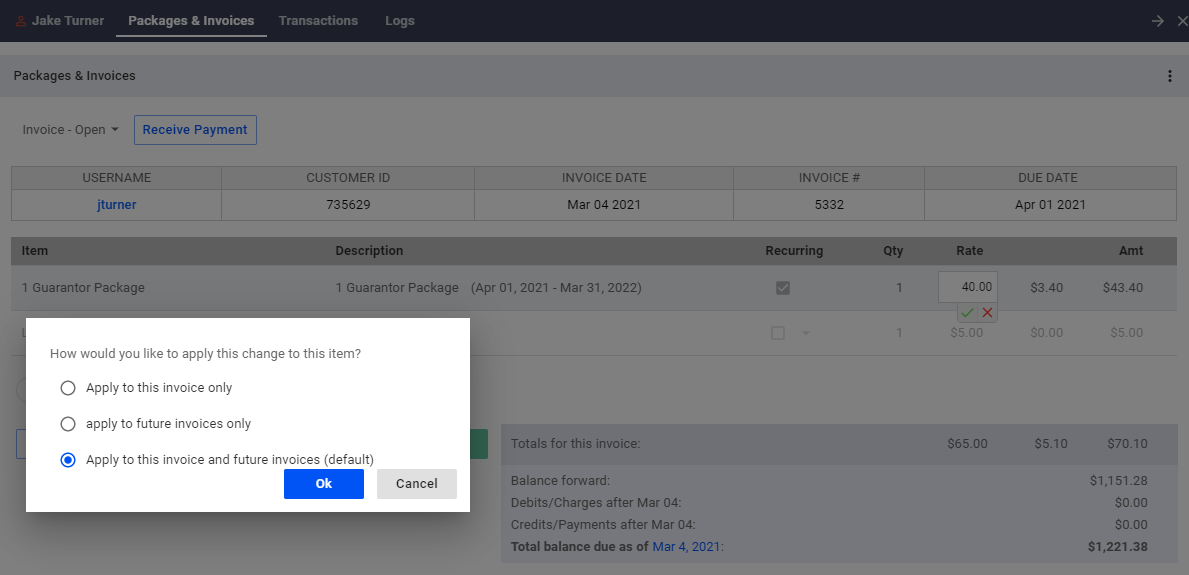Screen dimensions: 1189x575
Task: Click the Rate input field showing 40.00
Action: (968, 288)
